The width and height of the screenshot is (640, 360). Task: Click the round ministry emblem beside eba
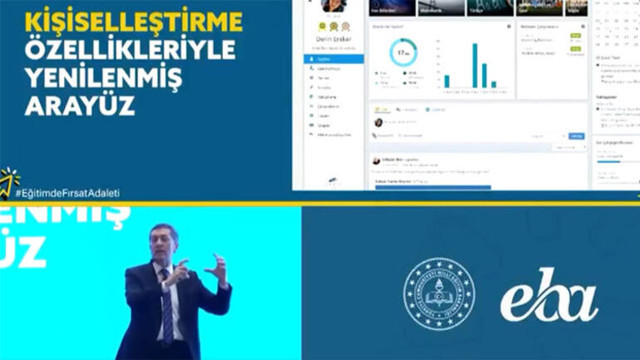click(x=439, y=293)
